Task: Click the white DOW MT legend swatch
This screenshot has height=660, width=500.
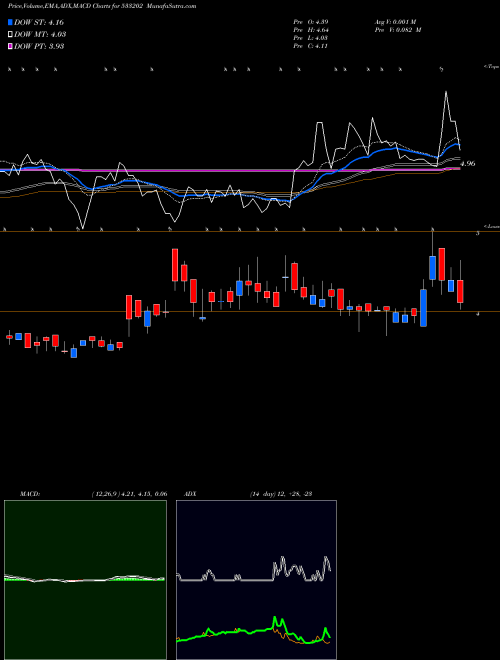Action: point(11,35)
